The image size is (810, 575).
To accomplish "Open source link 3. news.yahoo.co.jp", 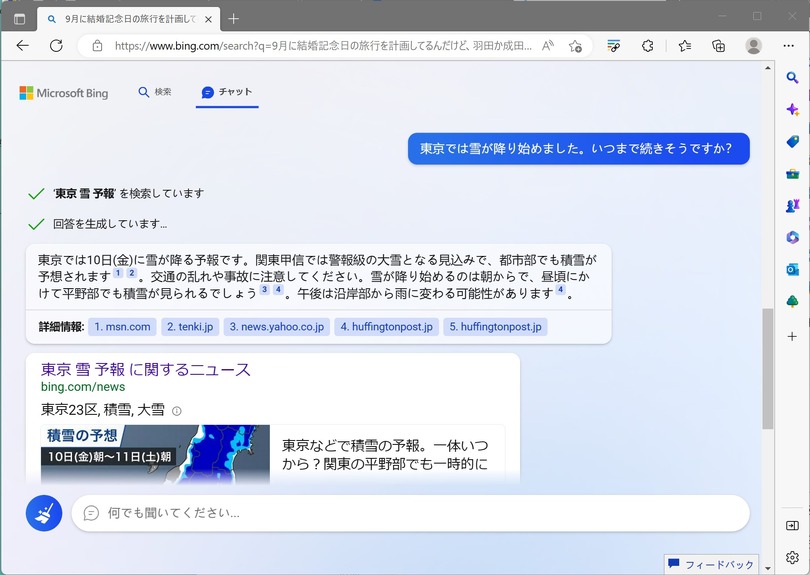I will coord(277,327).
